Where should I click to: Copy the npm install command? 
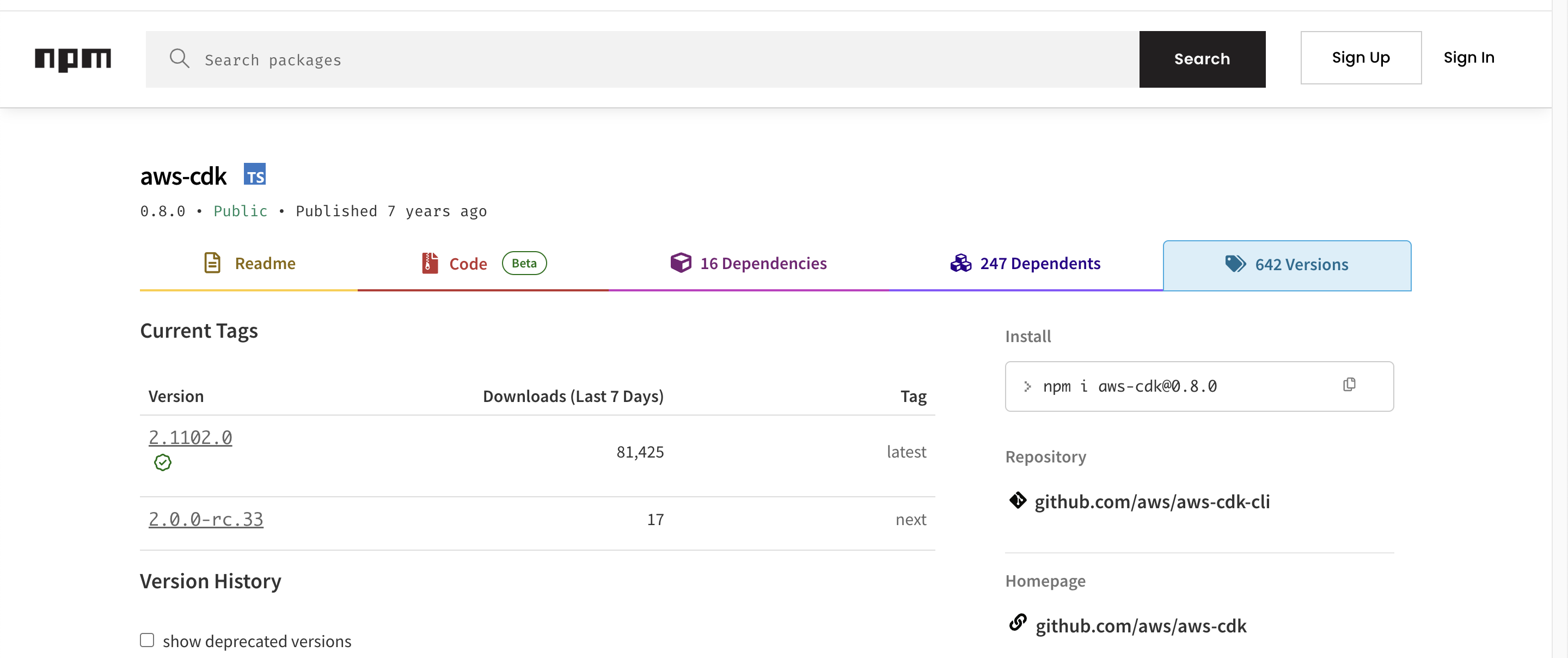[1349, 385]
